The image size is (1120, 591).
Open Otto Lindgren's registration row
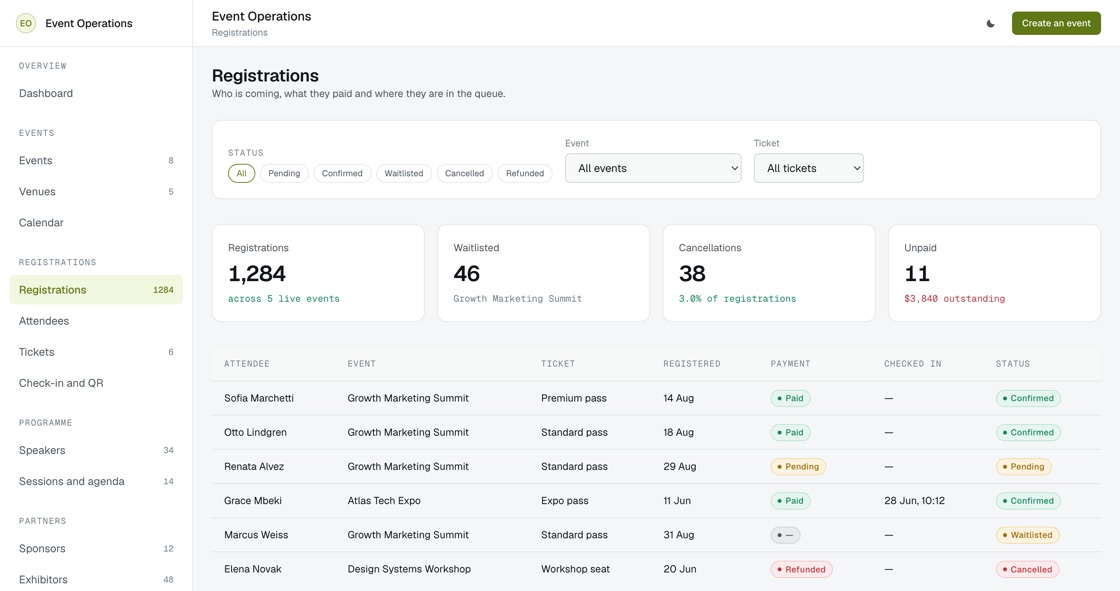coord(656,432)
